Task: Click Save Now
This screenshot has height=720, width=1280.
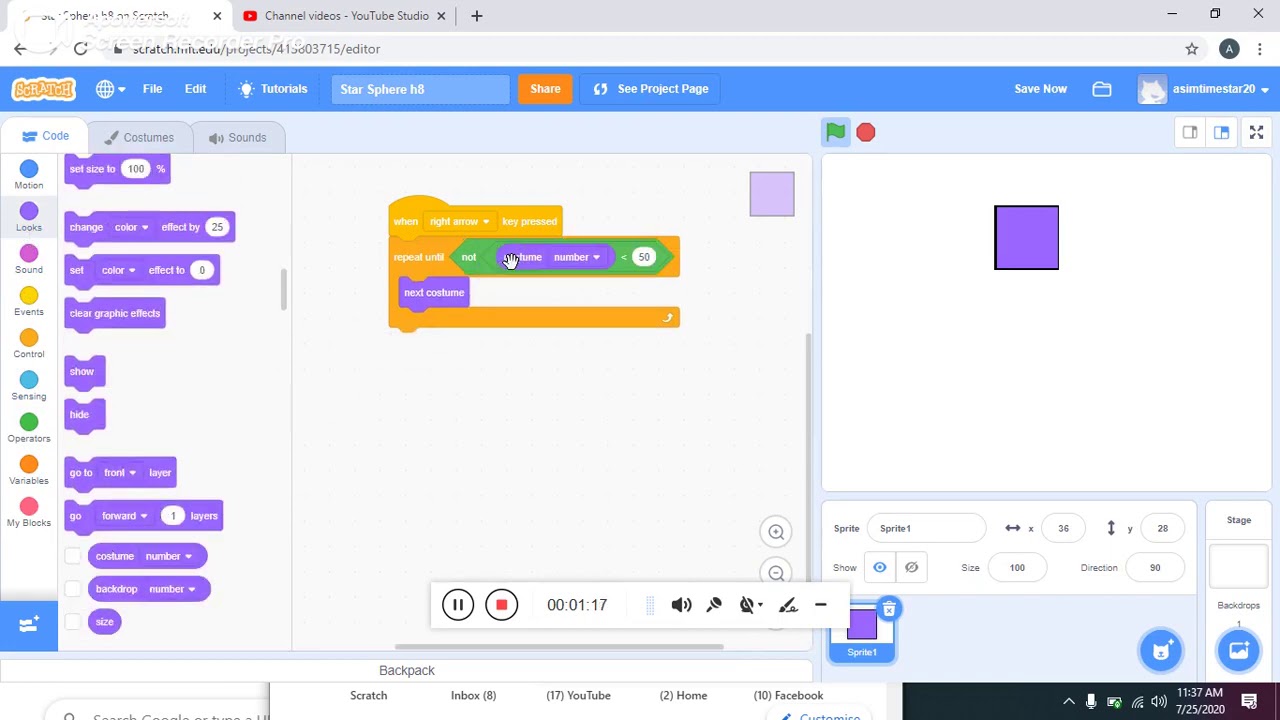Action: pyautogui.click(x=1040, y=89)
